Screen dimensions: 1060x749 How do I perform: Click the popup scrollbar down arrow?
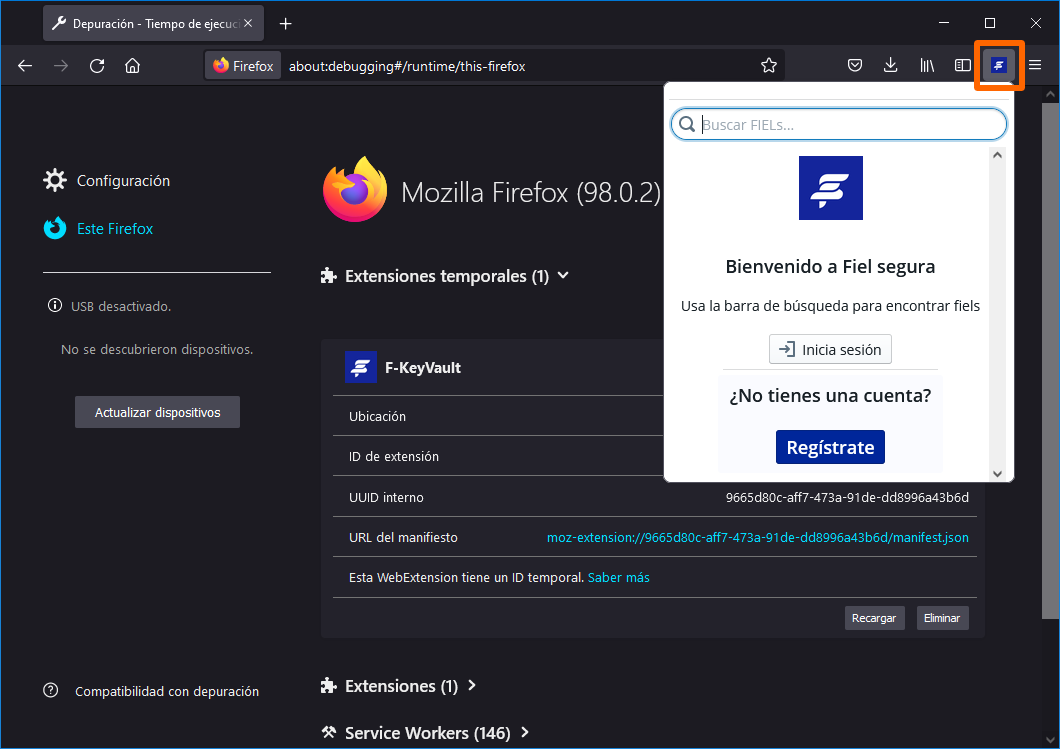997,473
